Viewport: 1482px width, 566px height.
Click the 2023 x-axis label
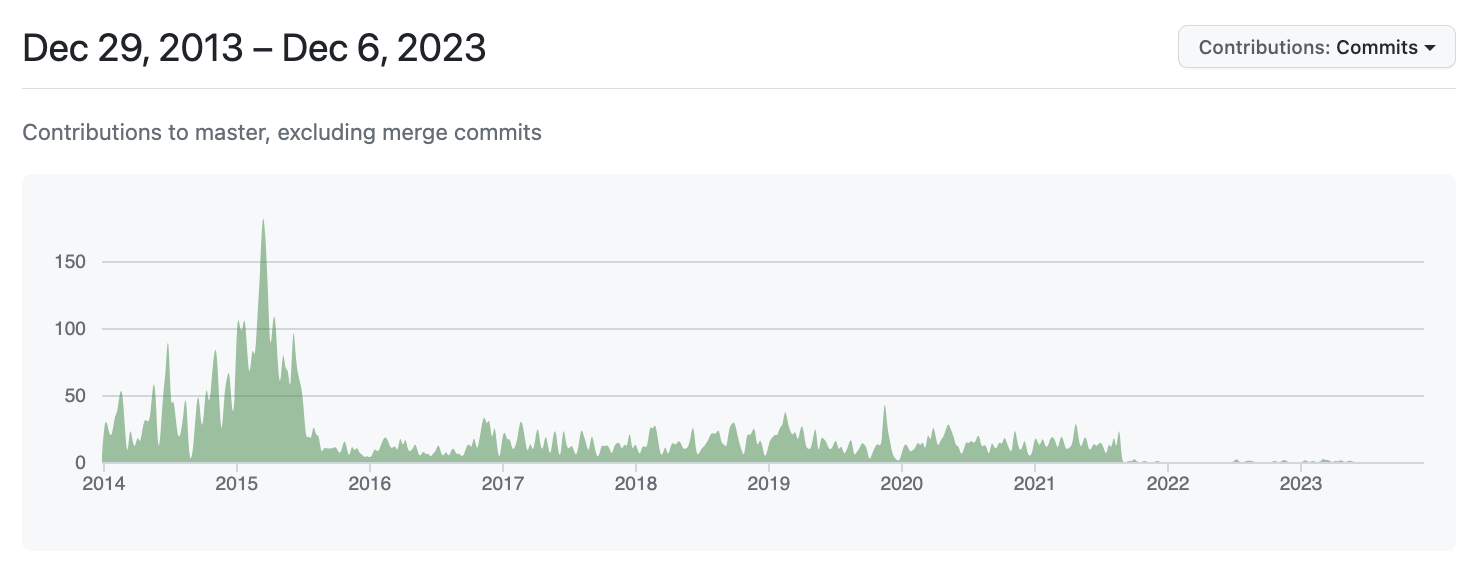[1300, 484]
